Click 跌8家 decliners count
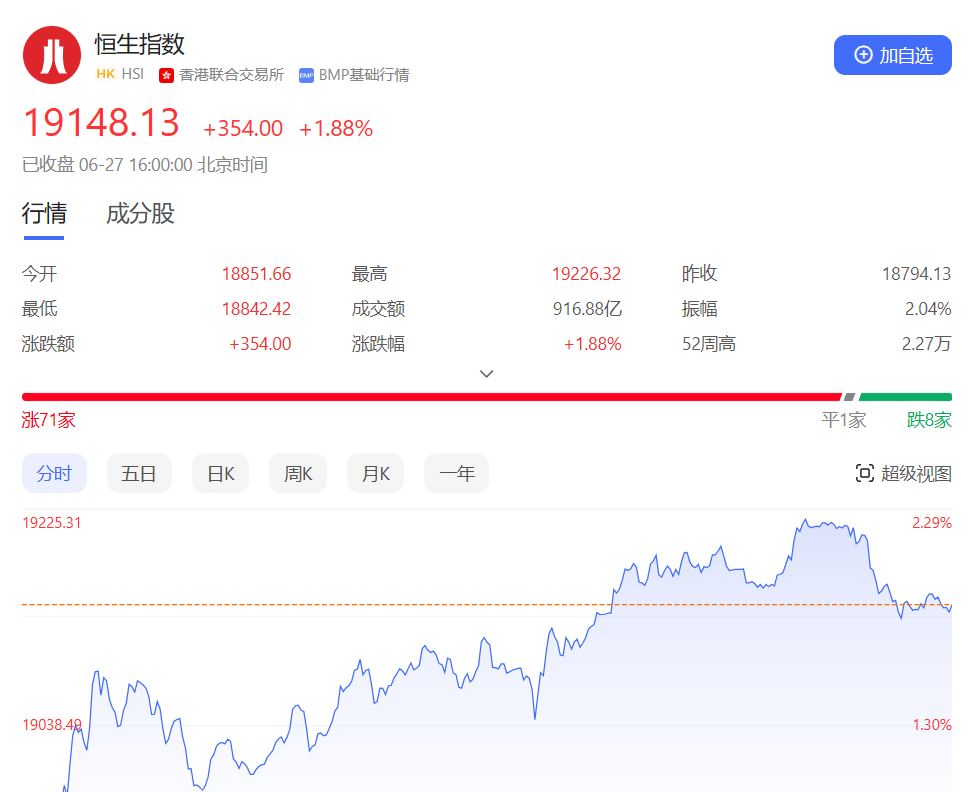Screen dimensions: 977x792 coord(929,420)
